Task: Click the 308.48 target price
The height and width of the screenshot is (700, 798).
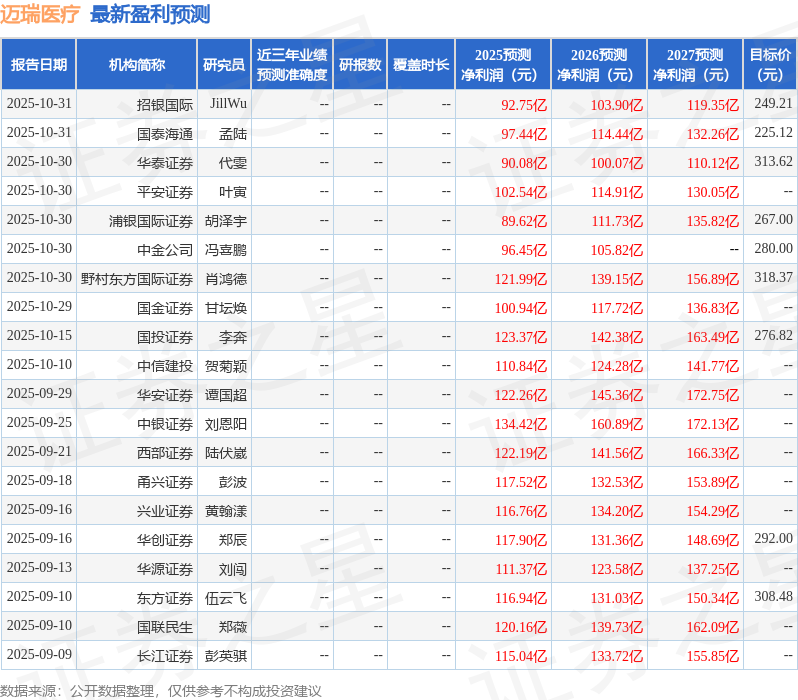Action: pos(773,597)
